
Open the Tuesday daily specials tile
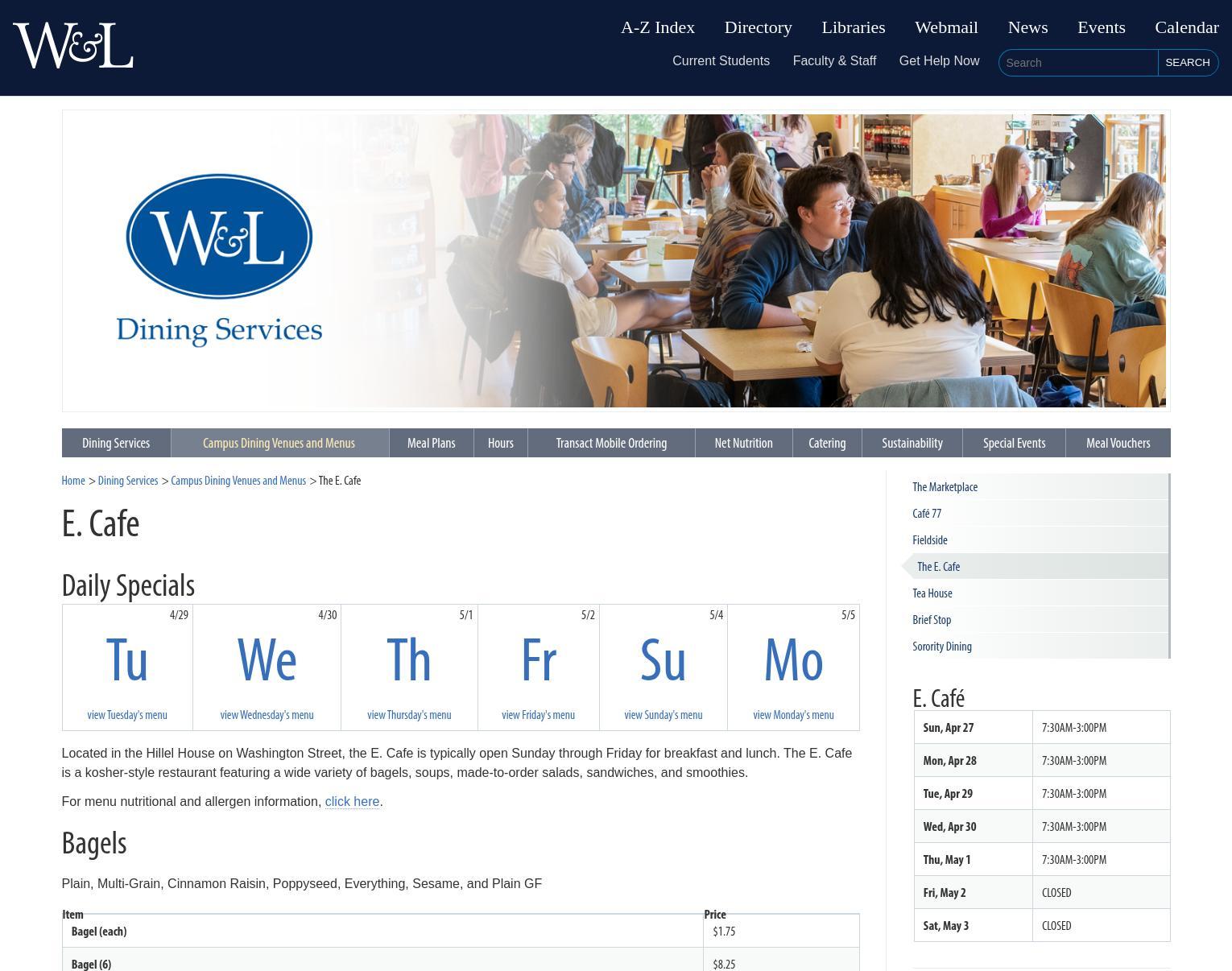coord(127,667)
